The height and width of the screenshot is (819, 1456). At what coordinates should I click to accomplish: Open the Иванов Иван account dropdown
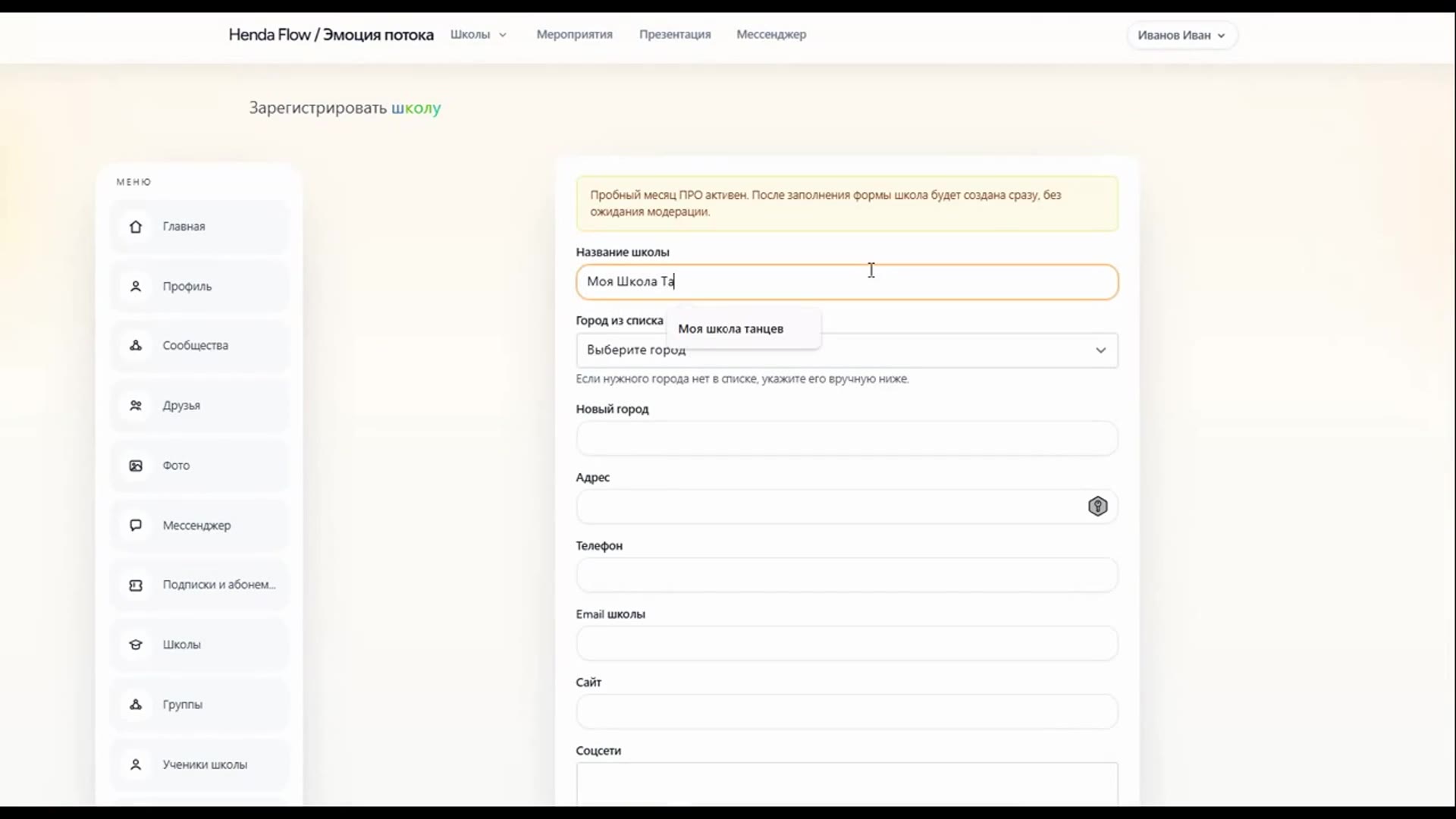(1181, 35)
